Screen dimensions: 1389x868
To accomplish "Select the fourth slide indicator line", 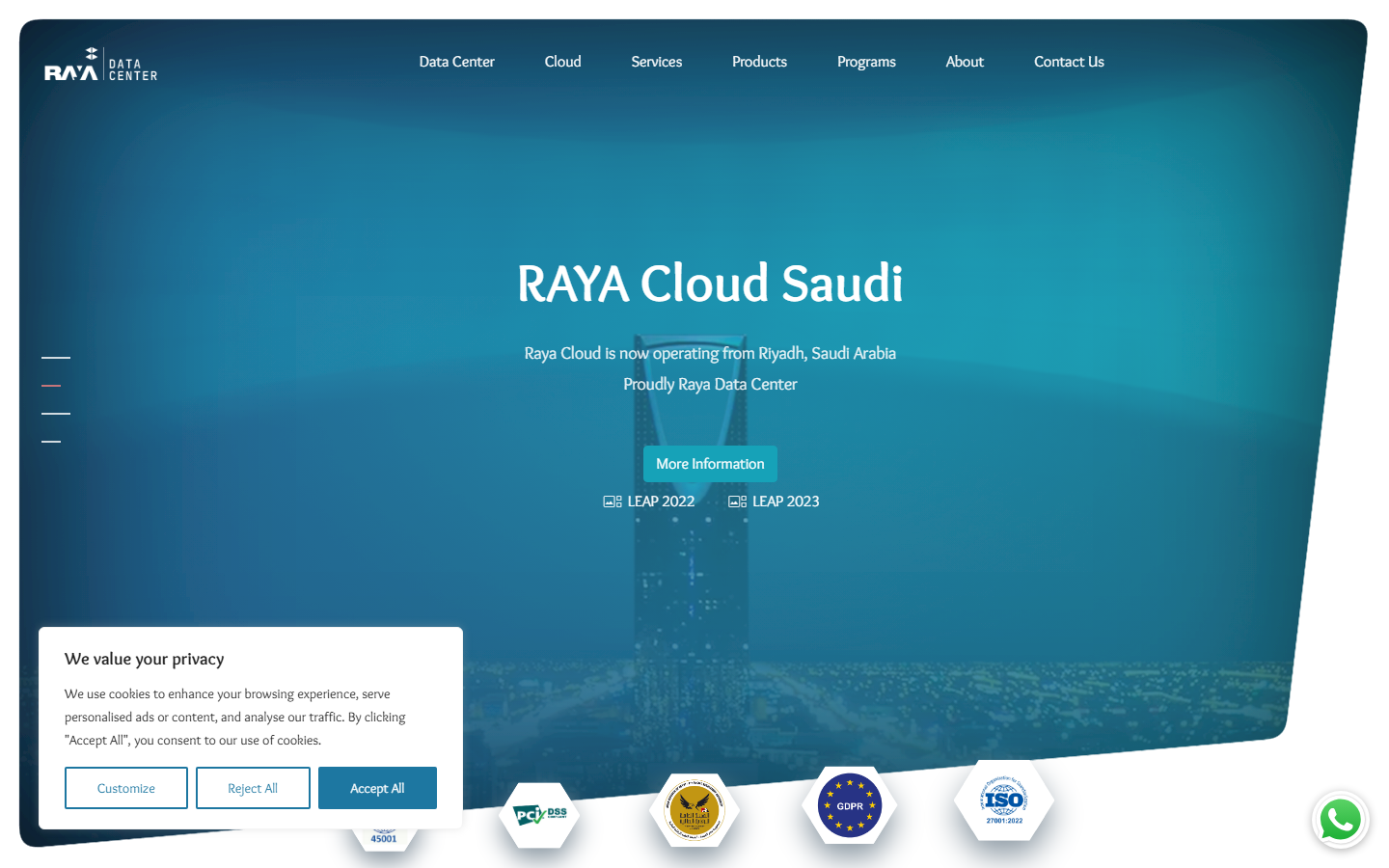I will 51,441.
